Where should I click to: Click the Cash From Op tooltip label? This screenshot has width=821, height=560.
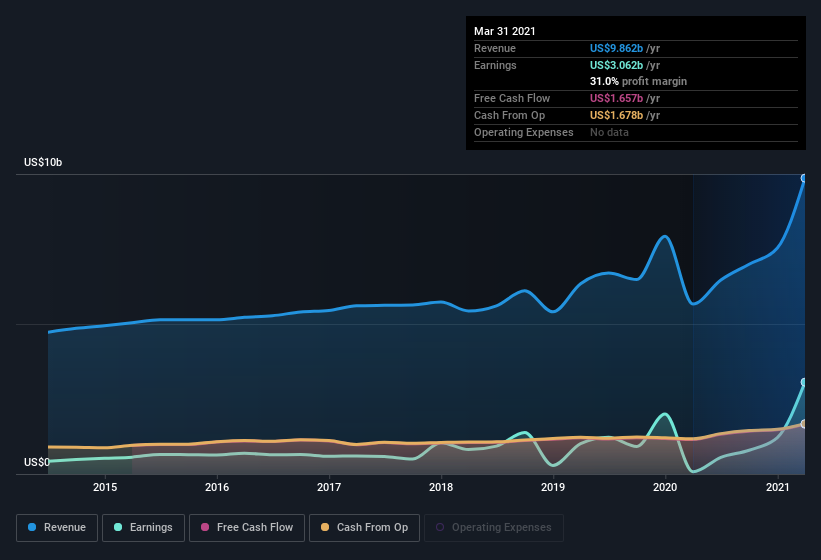(509, 115)
